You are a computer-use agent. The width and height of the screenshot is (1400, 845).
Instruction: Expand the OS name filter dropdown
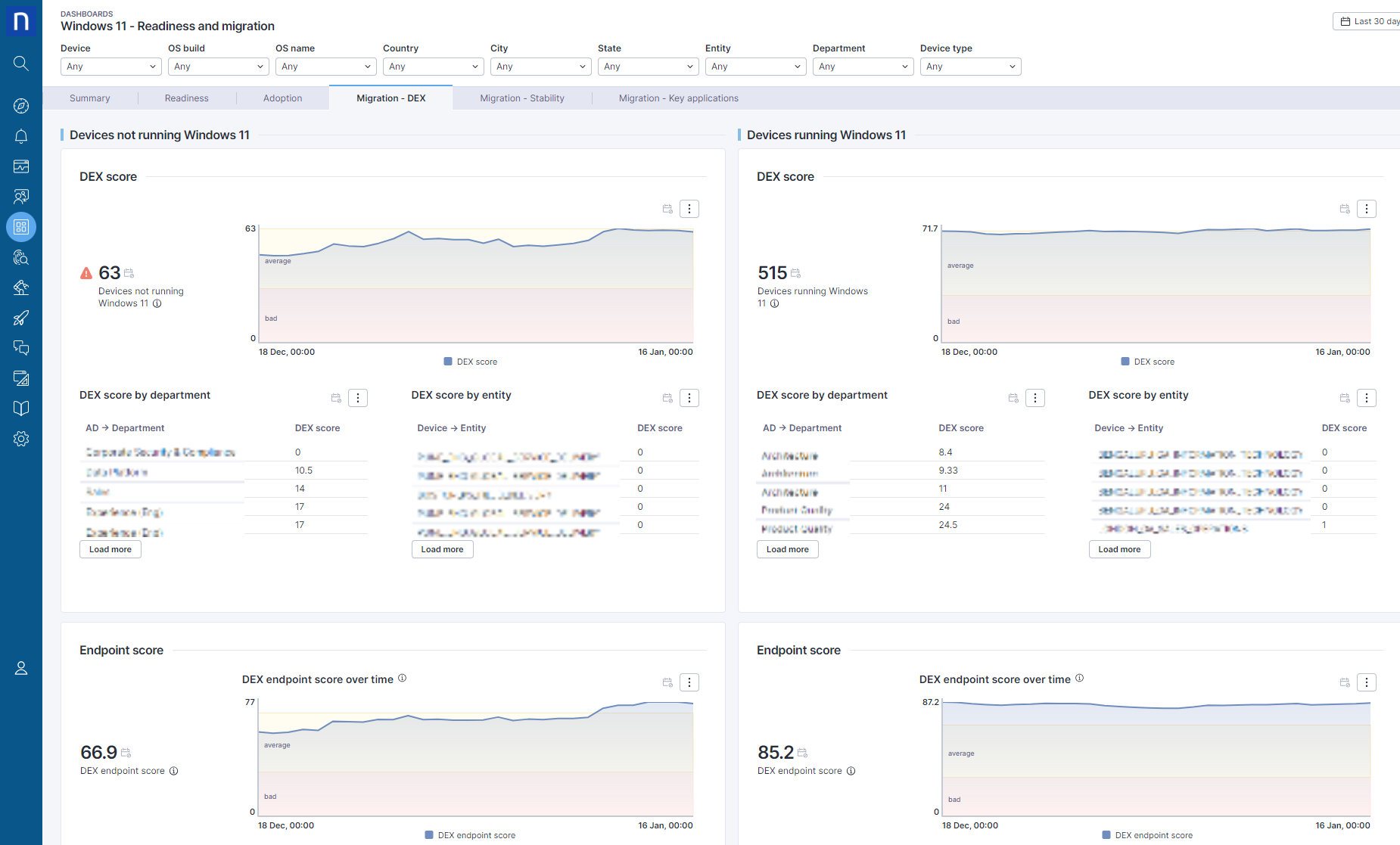(326, 67)
